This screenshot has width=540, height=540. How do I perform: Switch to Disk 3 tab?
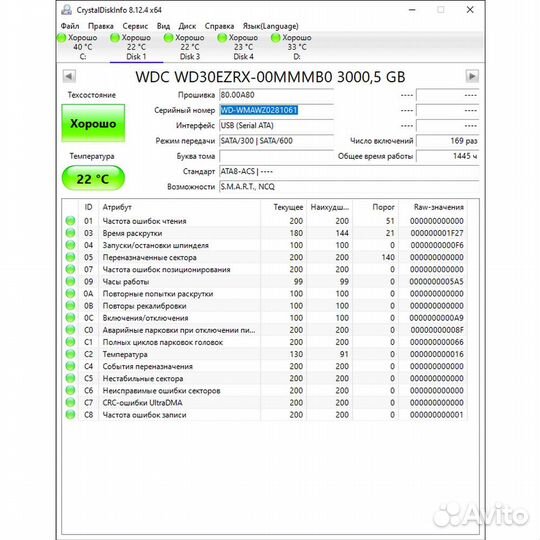[x=190, y=47]
